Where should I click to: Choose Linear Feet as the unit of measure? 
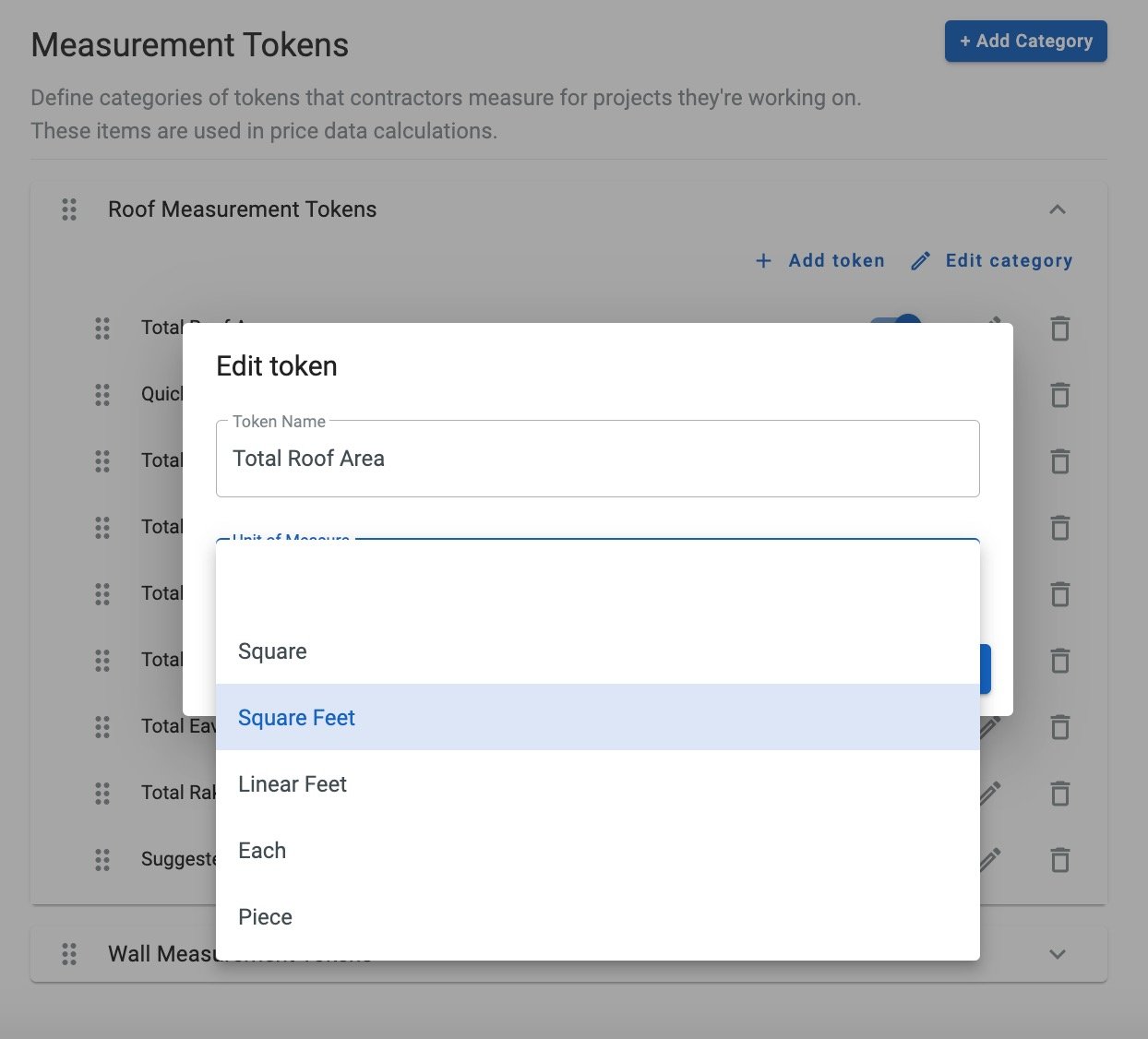point(292,783)
